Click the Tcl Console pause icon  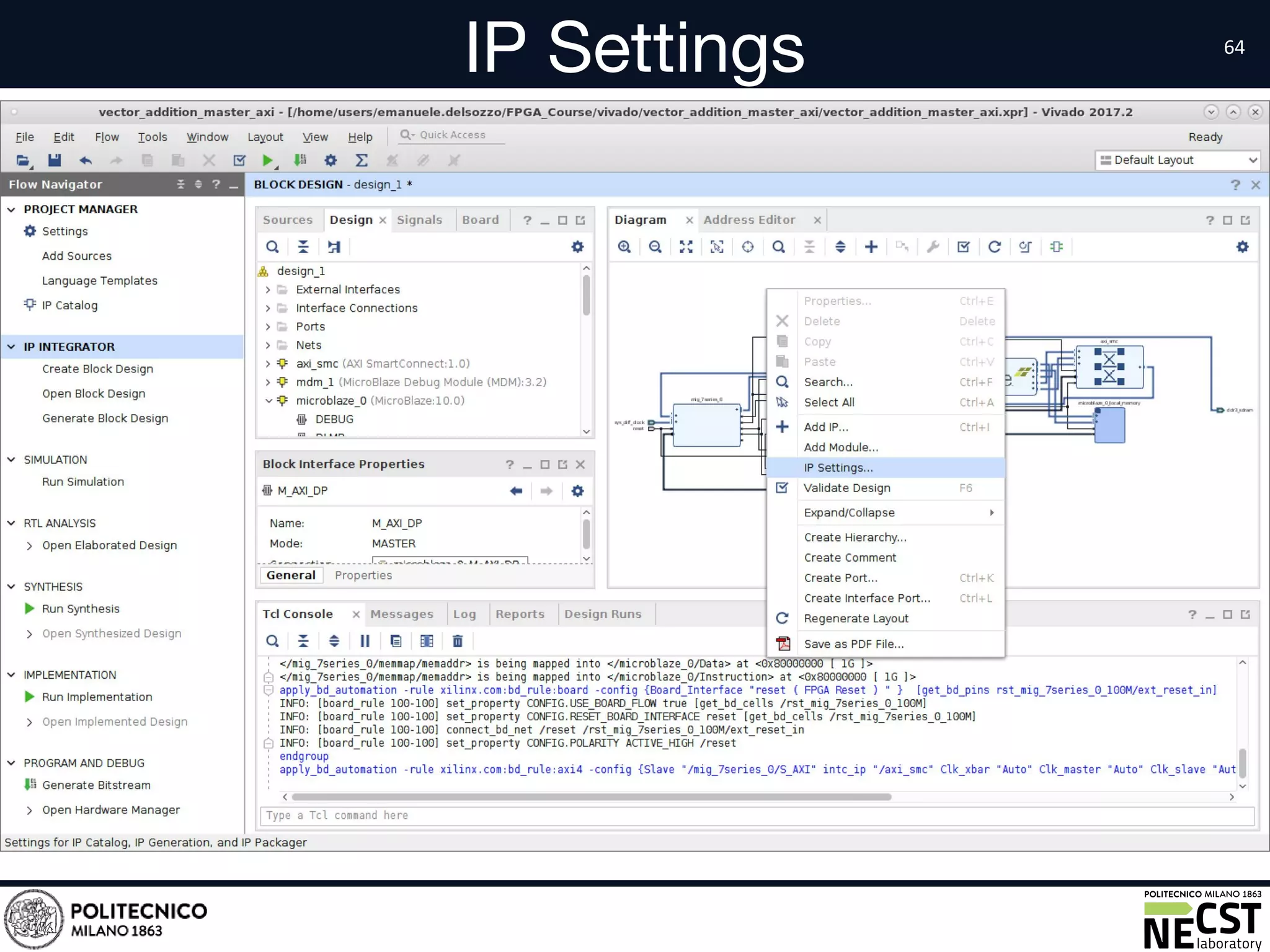[x=365, y=641]
